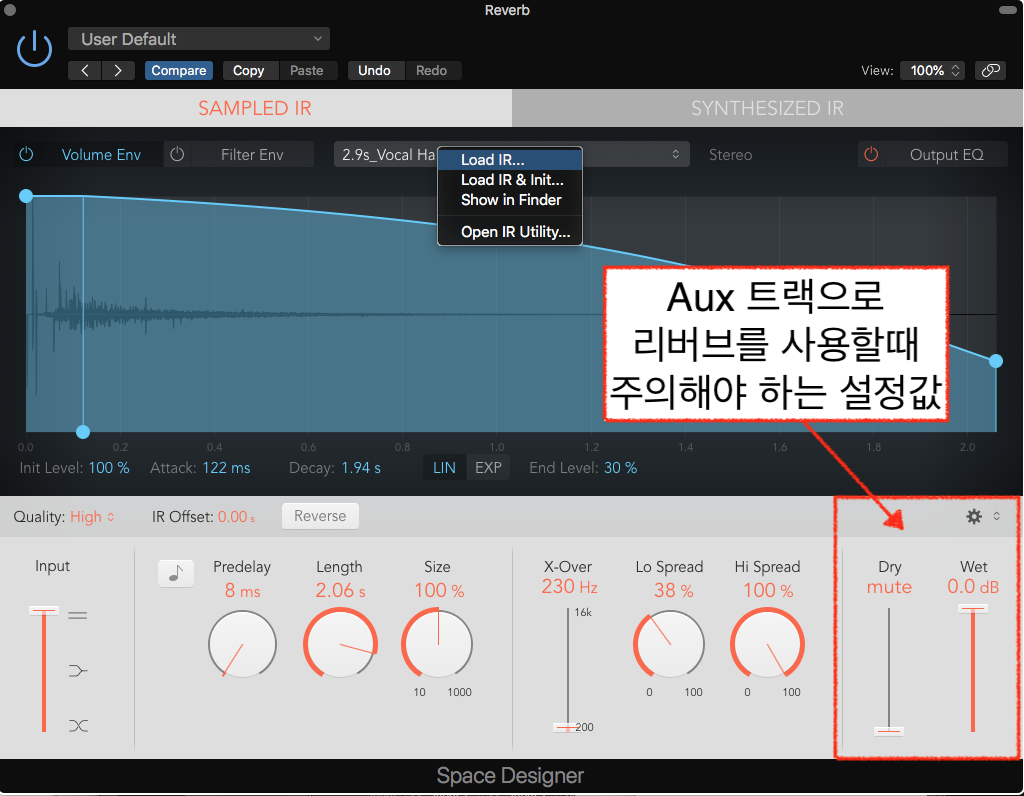Viewport: 1024px width, 796px height.
Task: Go to the next preset arrow
Action: pos(118,71)
